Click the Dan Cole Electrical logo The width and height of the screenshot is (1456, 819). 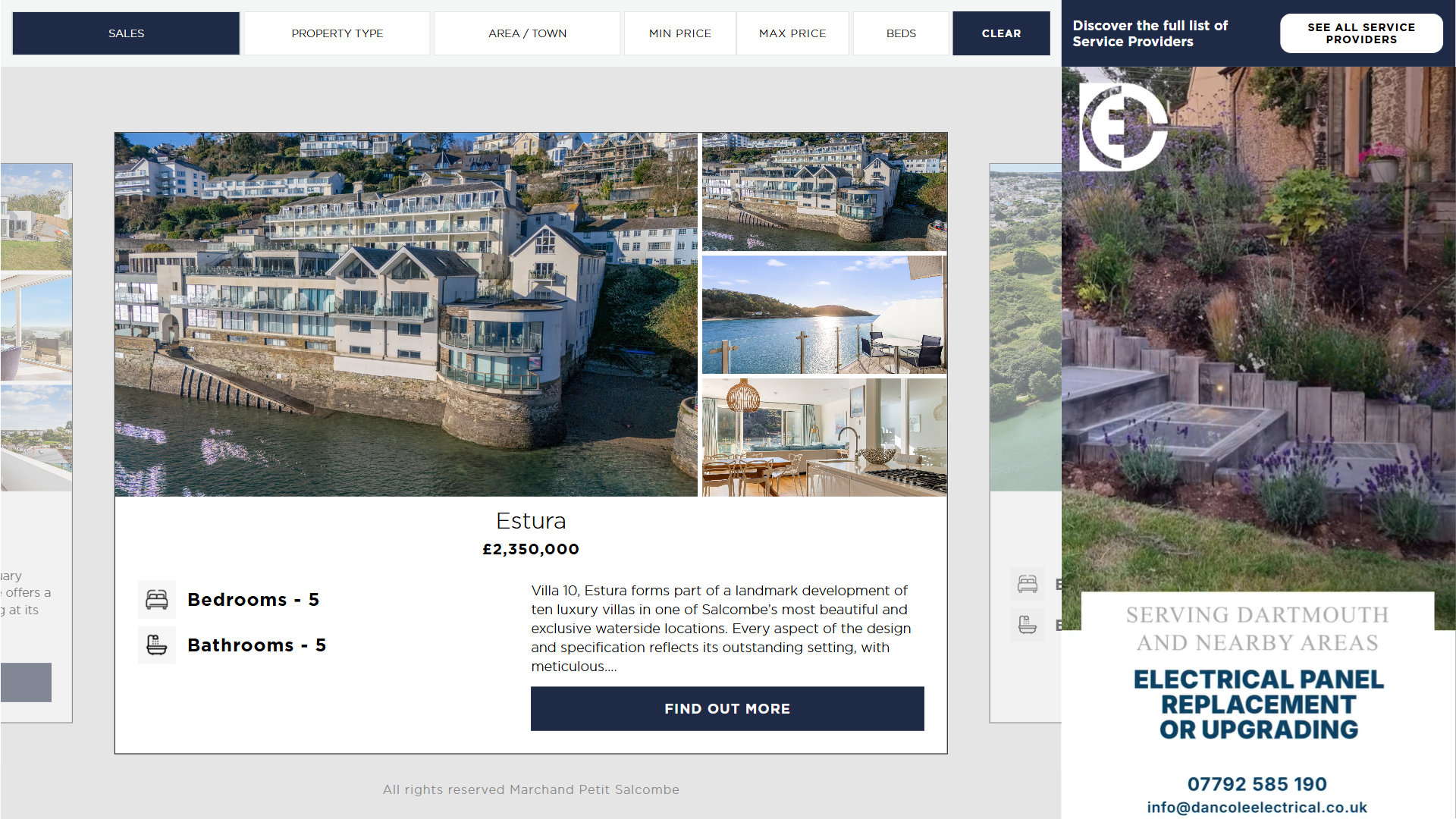[1123, 127]
